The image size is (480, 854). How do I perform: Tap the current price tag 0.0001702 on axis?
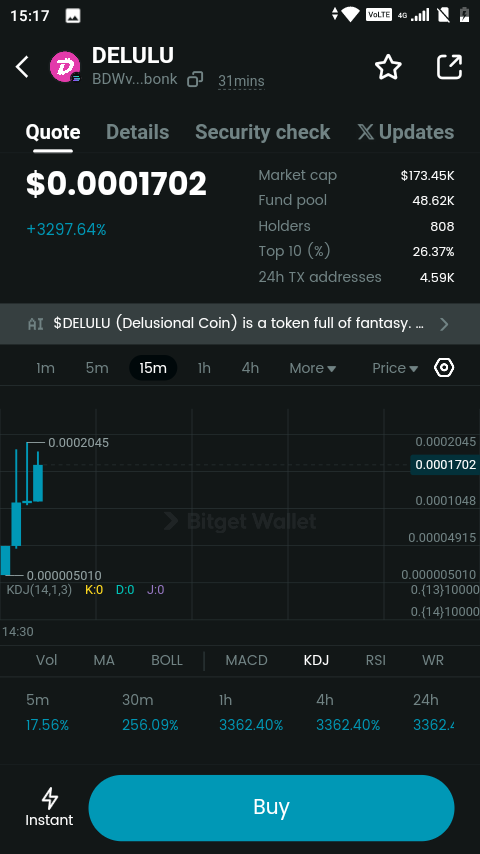(445, 465)
